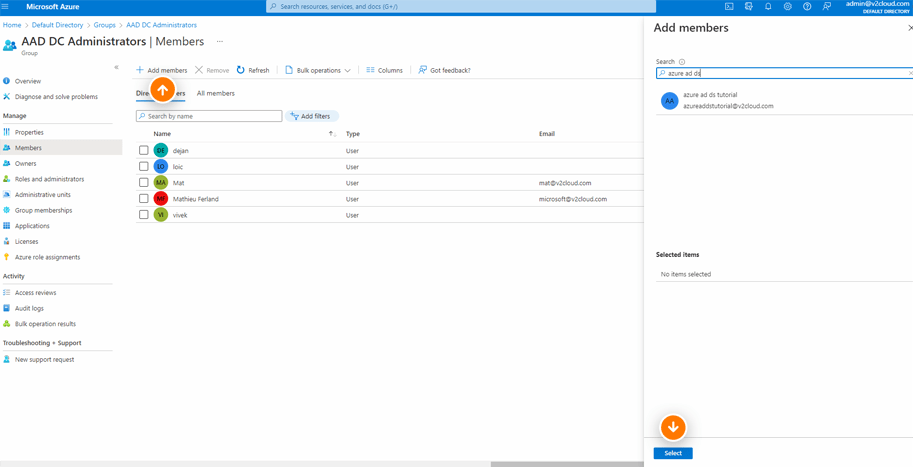This screenshot has width=913, height=467.
Task: Switch to the All members tab
Action: (x=216, y=93)
